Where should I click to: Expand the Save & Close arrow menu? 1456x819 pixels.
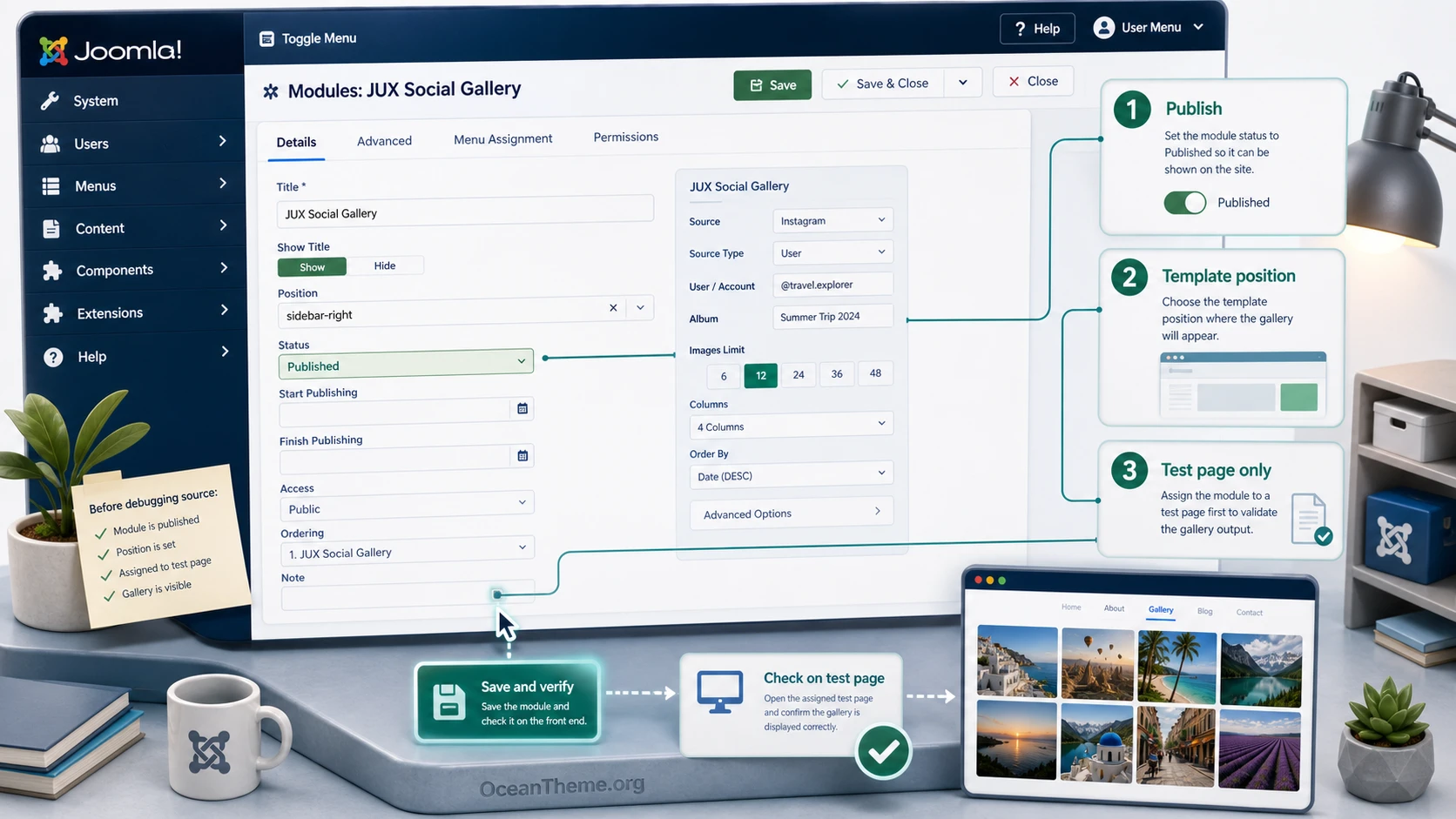coord(963,83)
